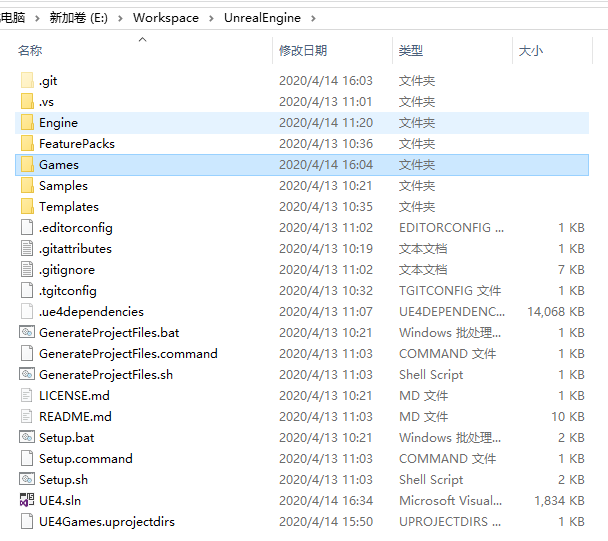
Task: Click the README.md file icon
Action: pos(27,416)
